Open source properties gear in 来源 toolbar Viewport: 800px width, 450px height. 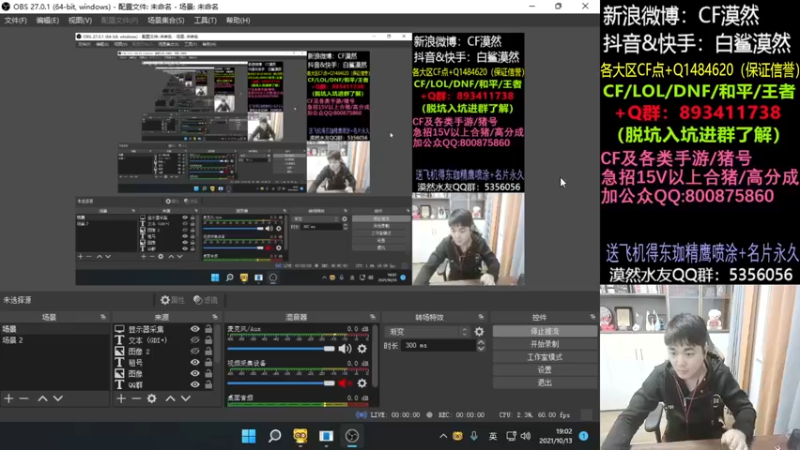[x=152, y=398]
